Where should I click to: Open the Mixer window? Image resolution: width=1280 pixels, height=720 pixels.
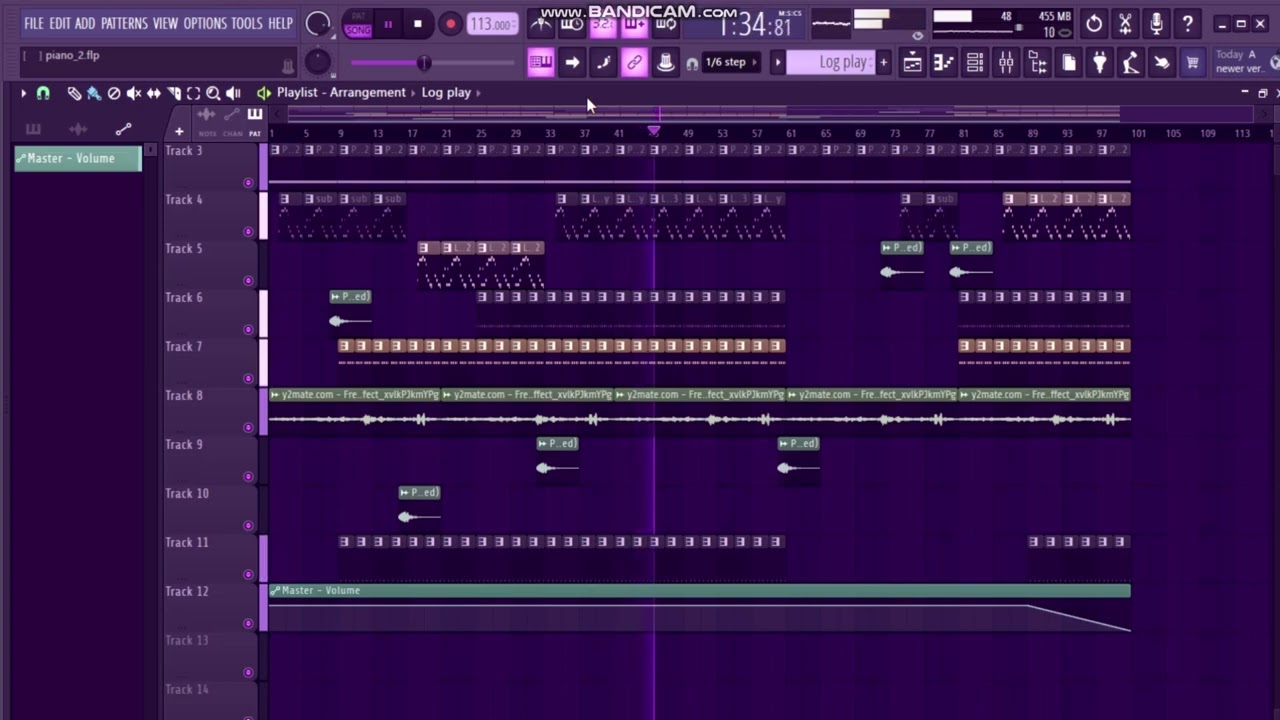tap(1006, 63)
